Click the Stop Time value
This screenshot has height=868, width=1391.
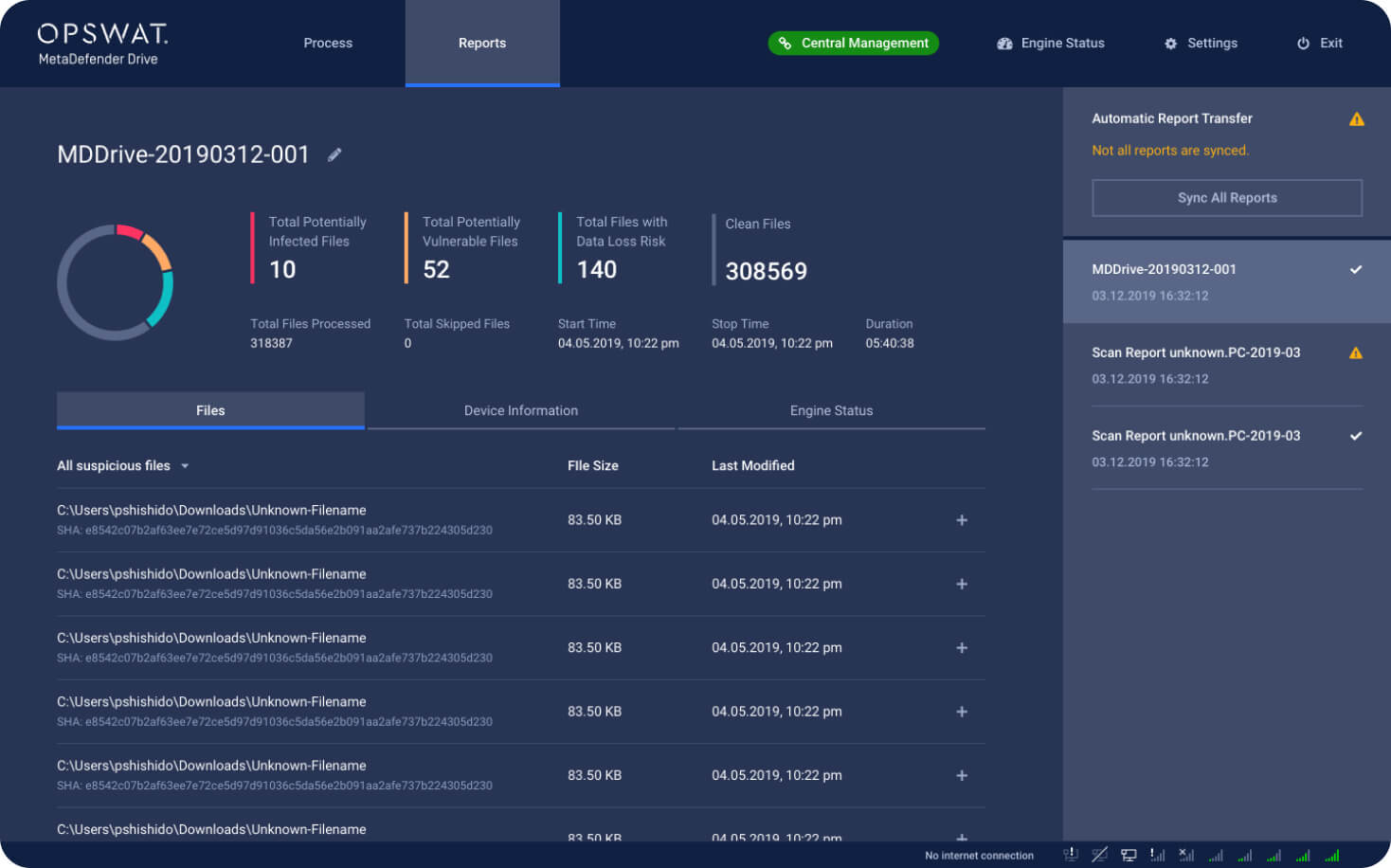[772, 343]
